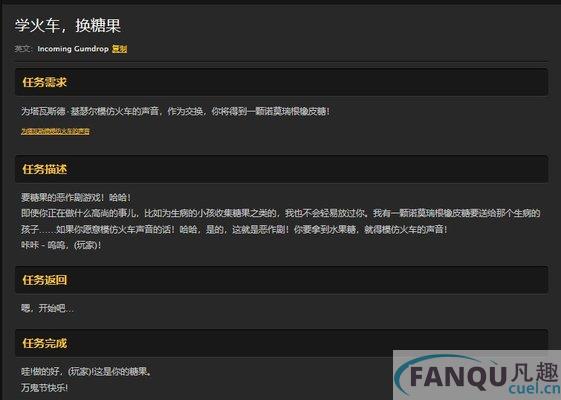Click the 凡趣 characters in the watermark
This screenshot has height=400, width=561.
(535, 372)
